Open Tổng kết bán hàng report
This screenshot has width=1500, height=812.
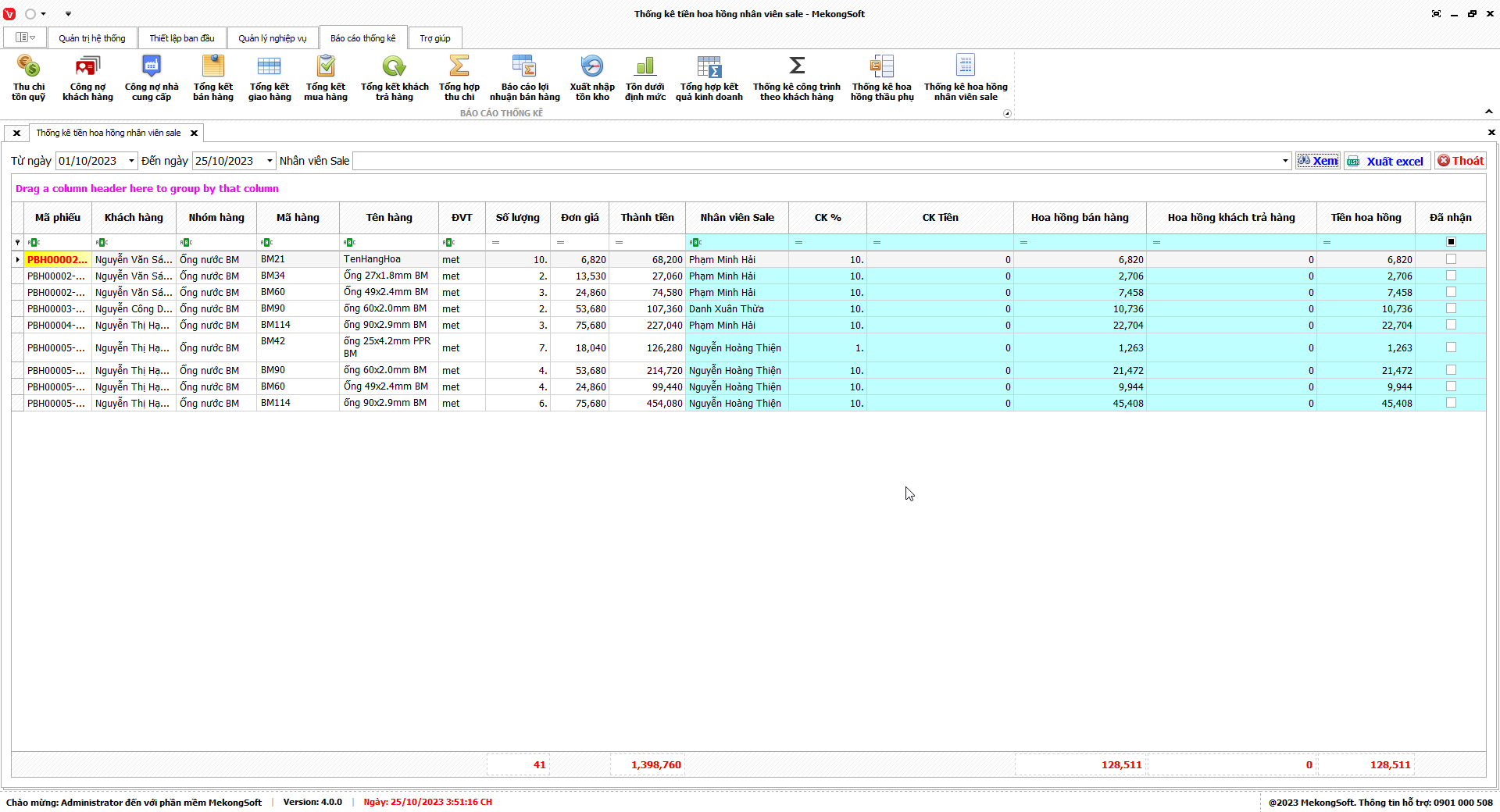[x=213, y=77]
